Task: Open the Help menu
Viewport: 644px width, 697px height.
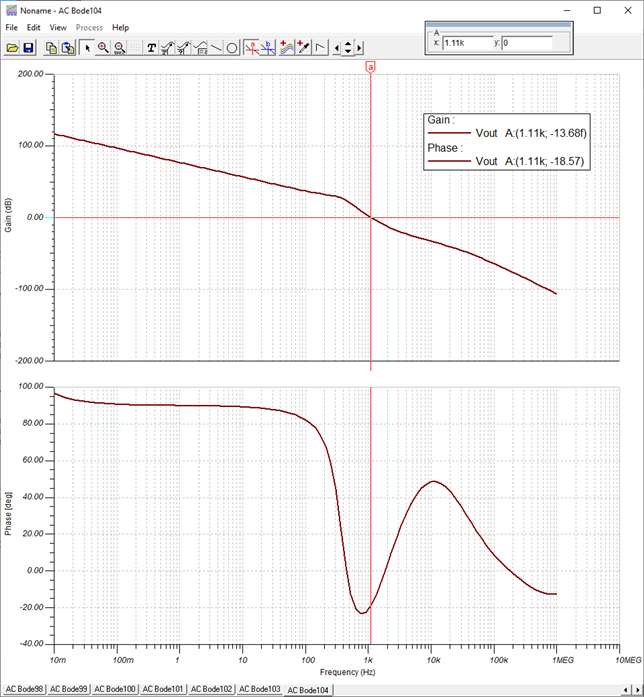Action: (120, 28)
